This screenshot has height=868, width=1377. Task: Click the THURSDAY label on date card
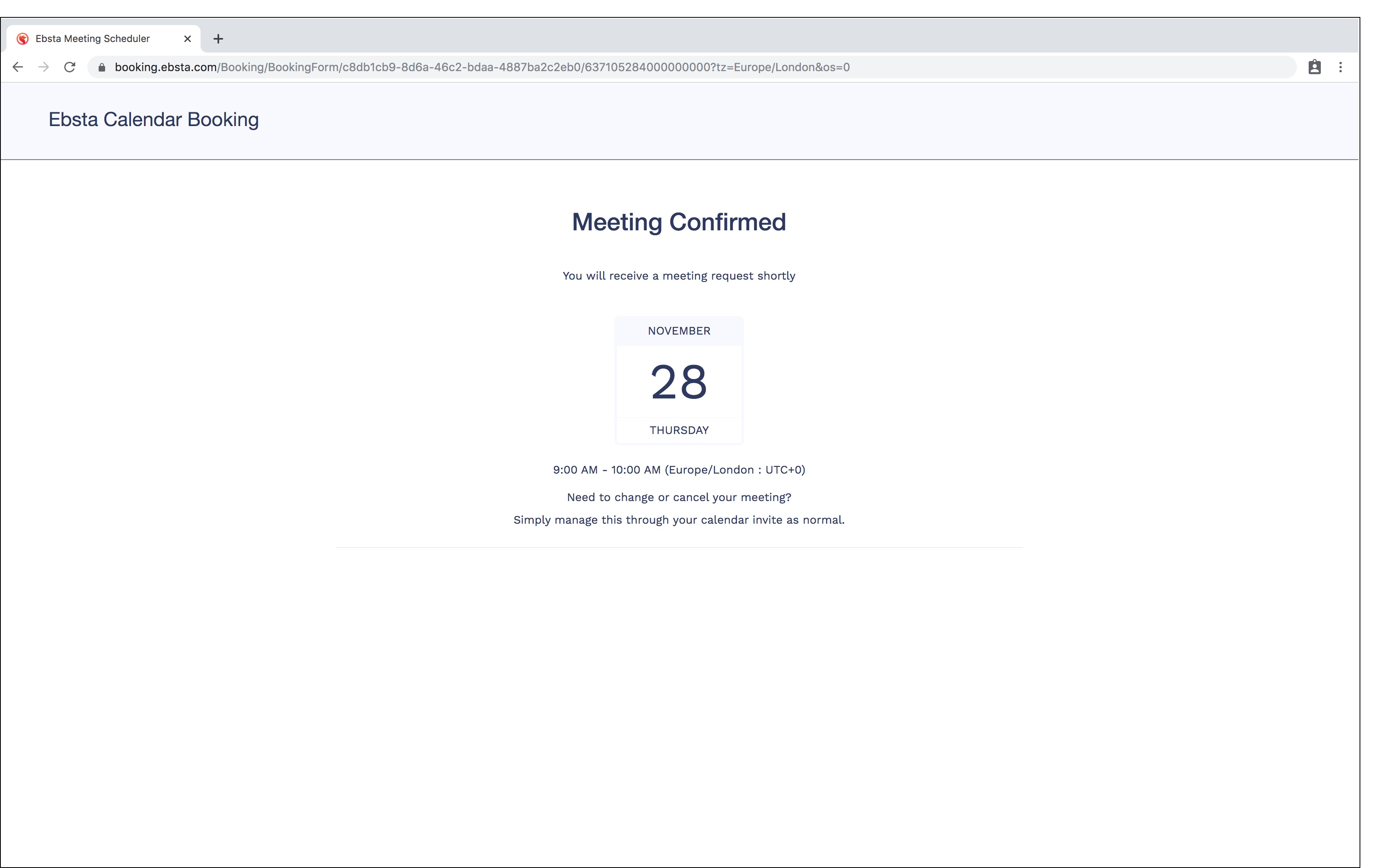pos(679,430)
